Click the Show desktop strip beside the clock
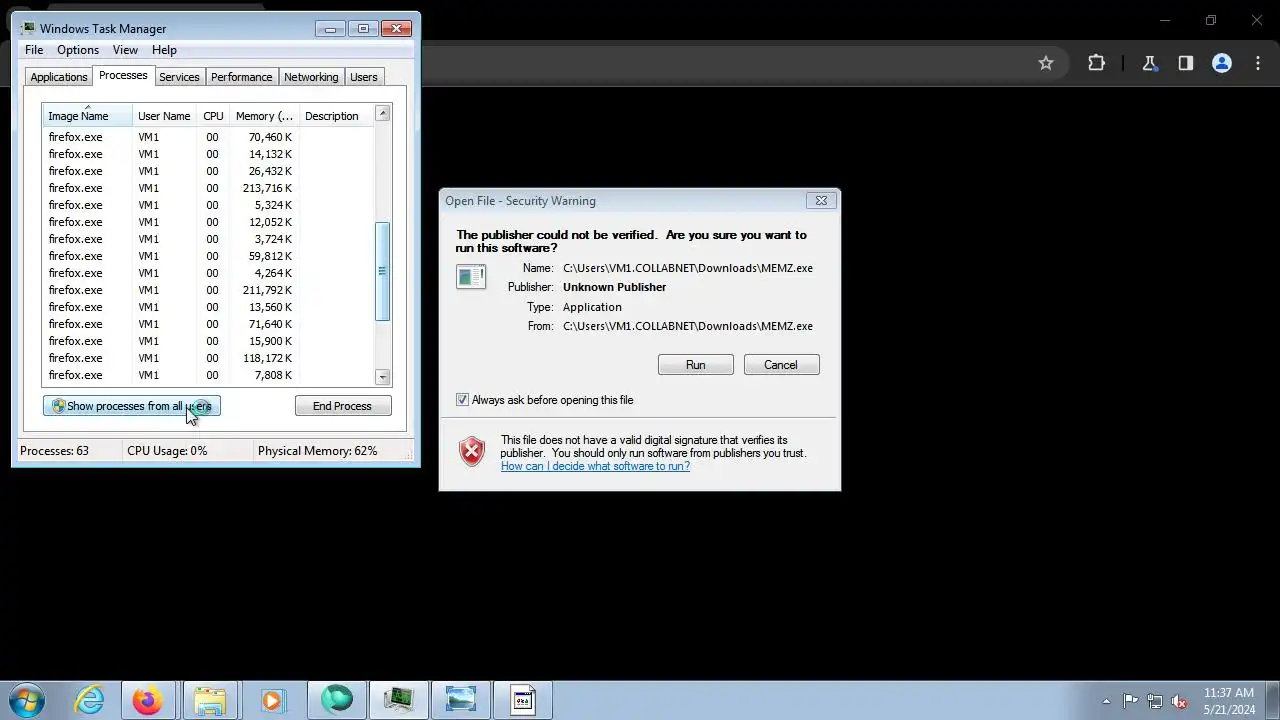 1272,701
